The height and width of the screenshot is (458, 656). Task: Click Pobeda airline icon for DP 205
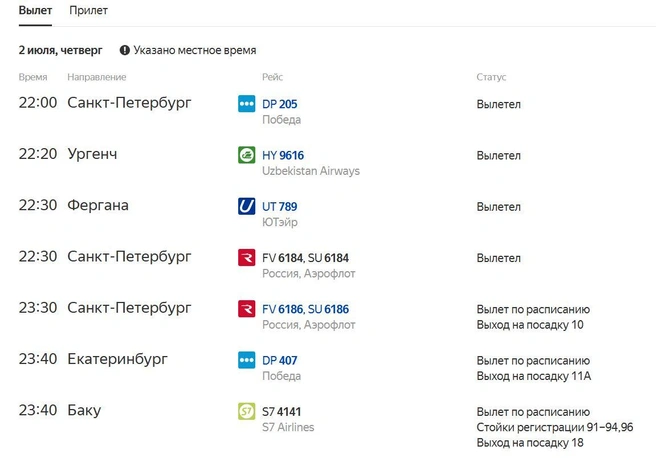pyautogui.click(x=246, y=104)
